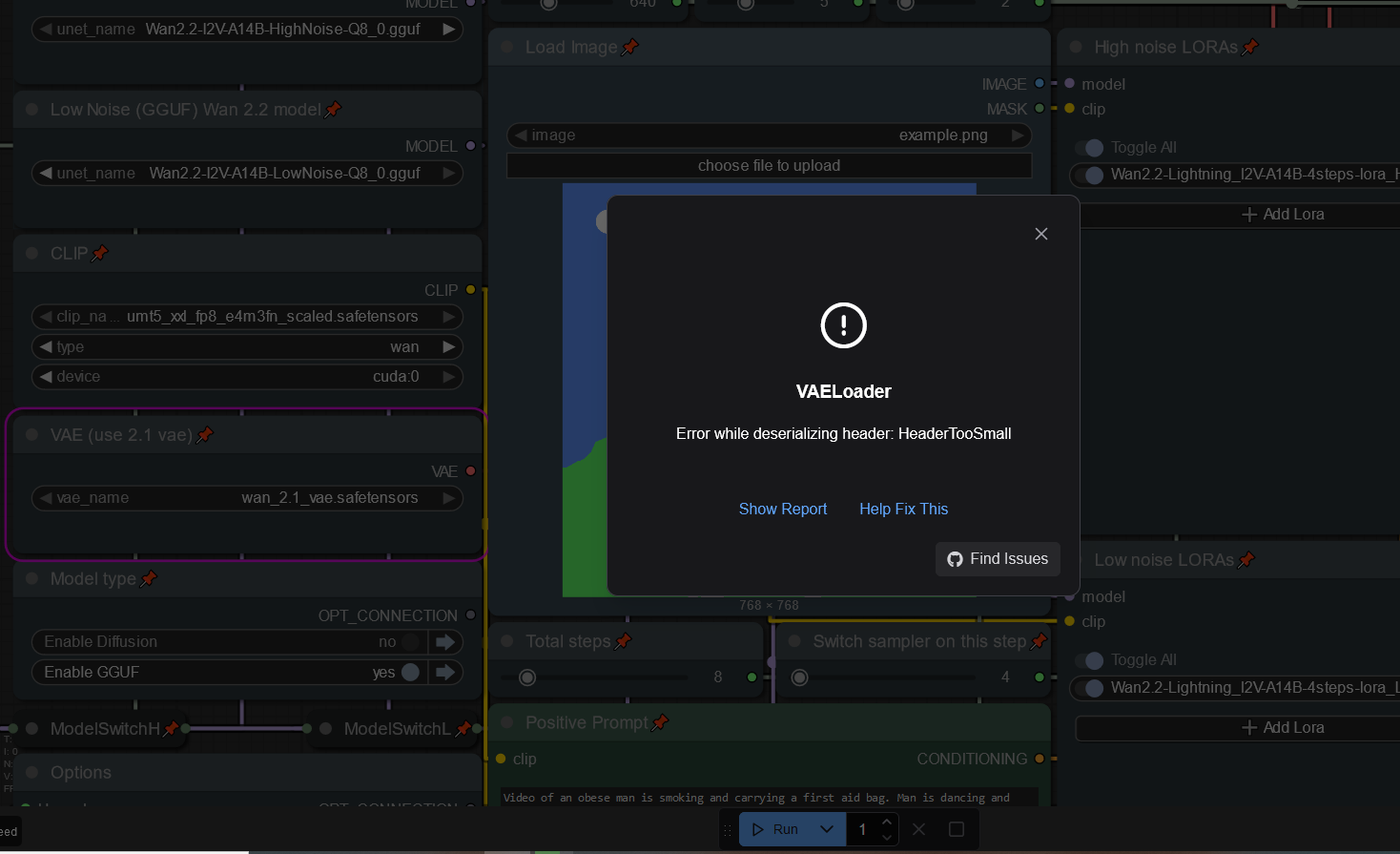Add Lora in High noise LORAs
Viewport: 1400px width, 854px height.
(x=1283, y=215)
